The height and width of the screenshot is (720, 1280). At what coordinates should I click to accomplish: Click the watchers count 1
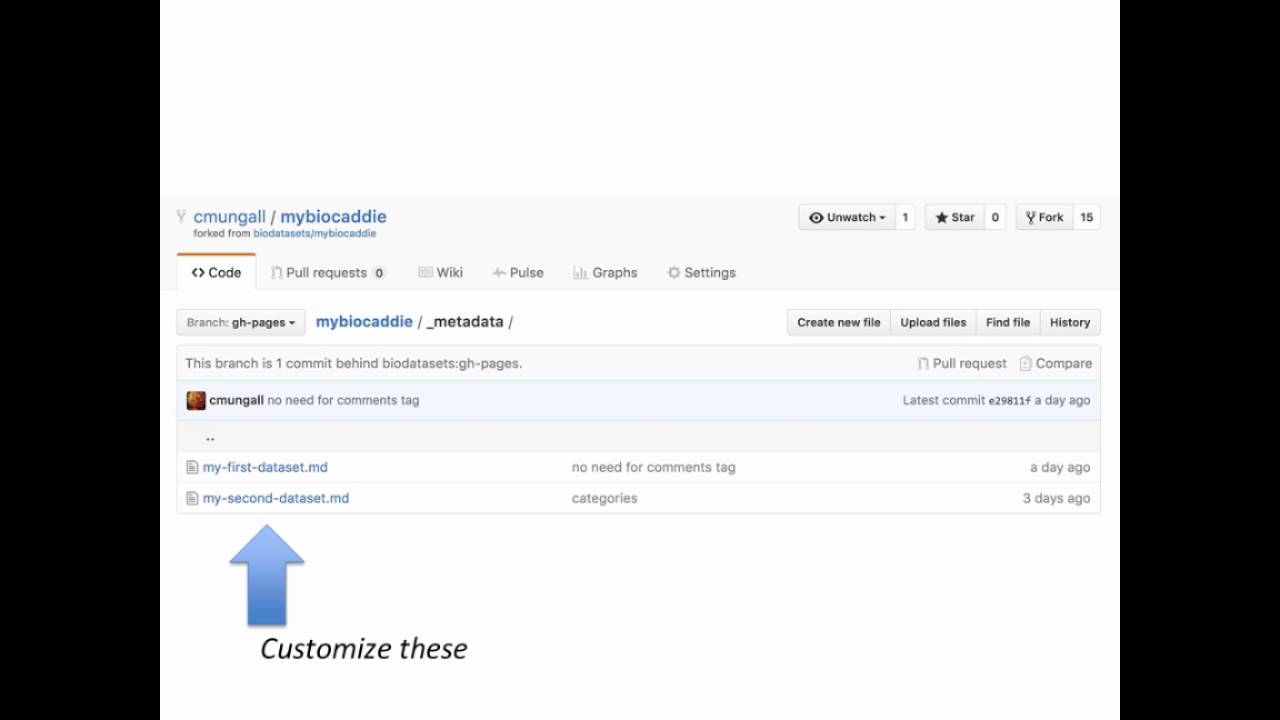coord(905,217)
